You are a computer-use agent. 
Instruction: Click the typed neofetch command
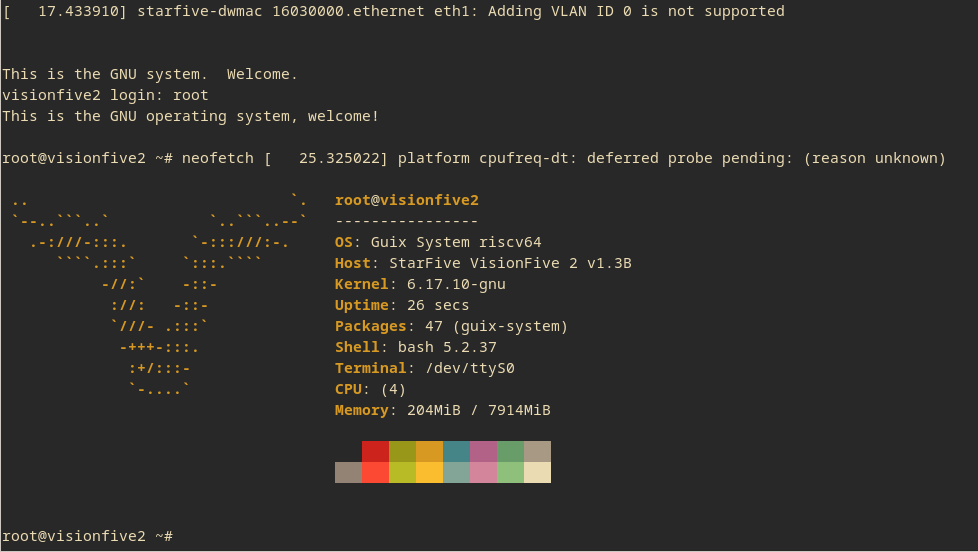(217, 158)
